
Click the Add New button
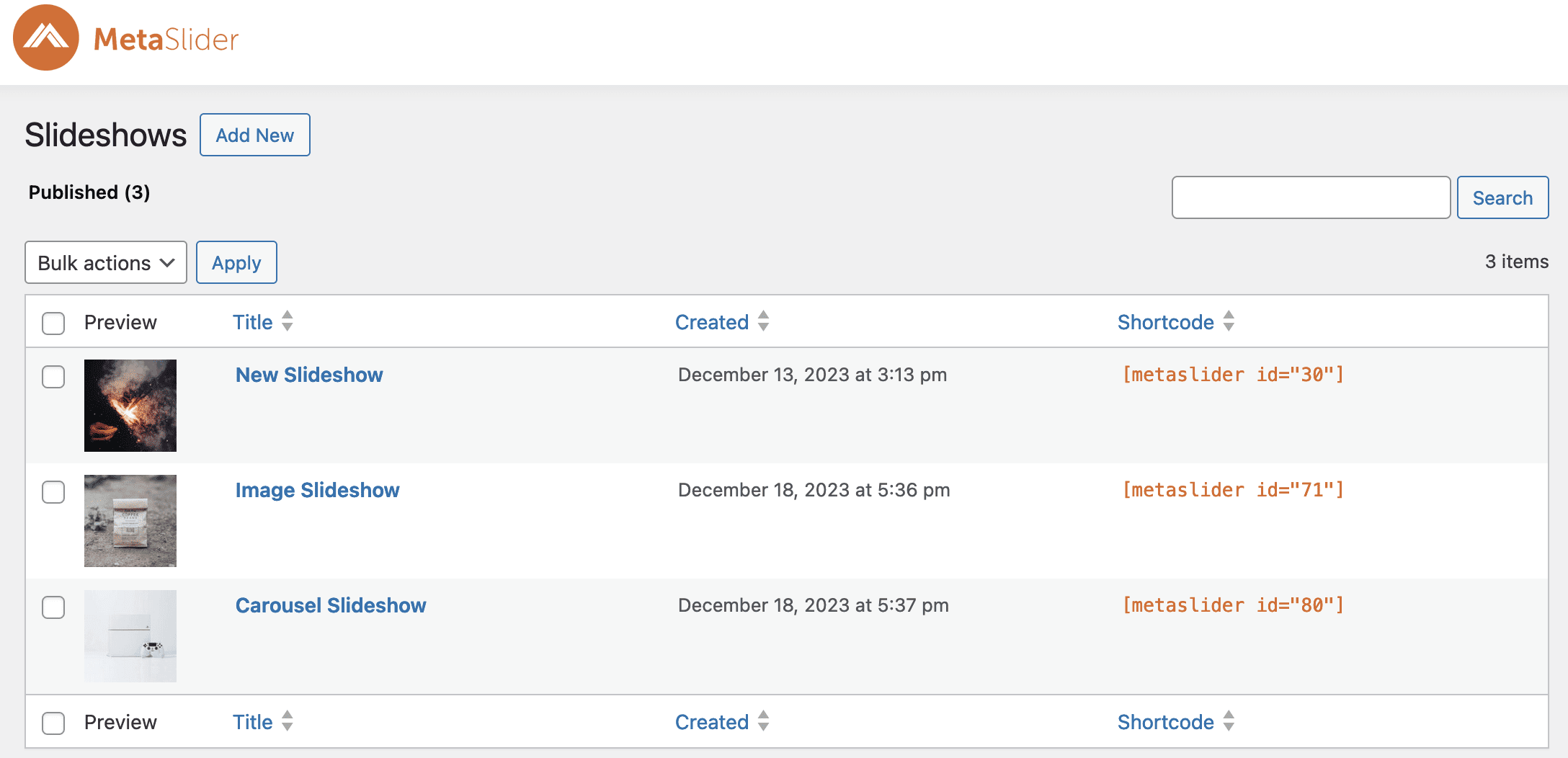coord(255,135)
